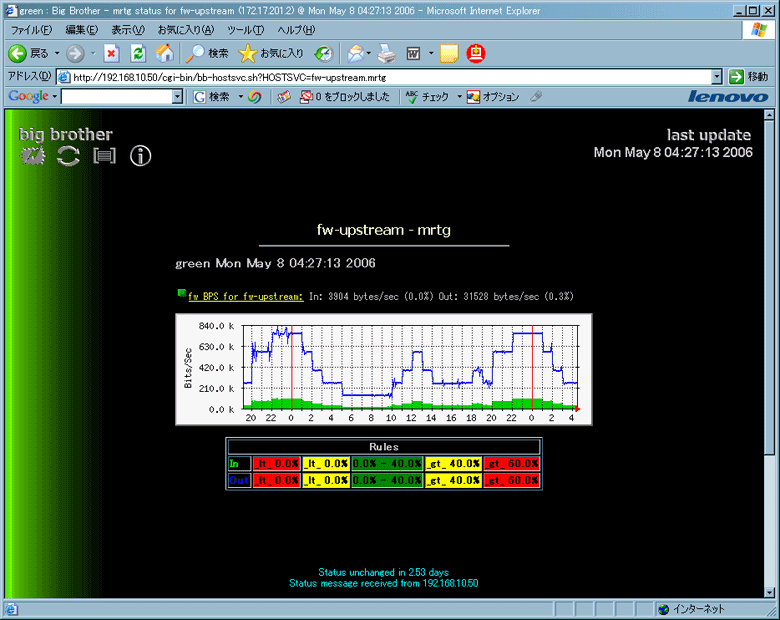Open Big Brother info circle icon

click(141, 155)
